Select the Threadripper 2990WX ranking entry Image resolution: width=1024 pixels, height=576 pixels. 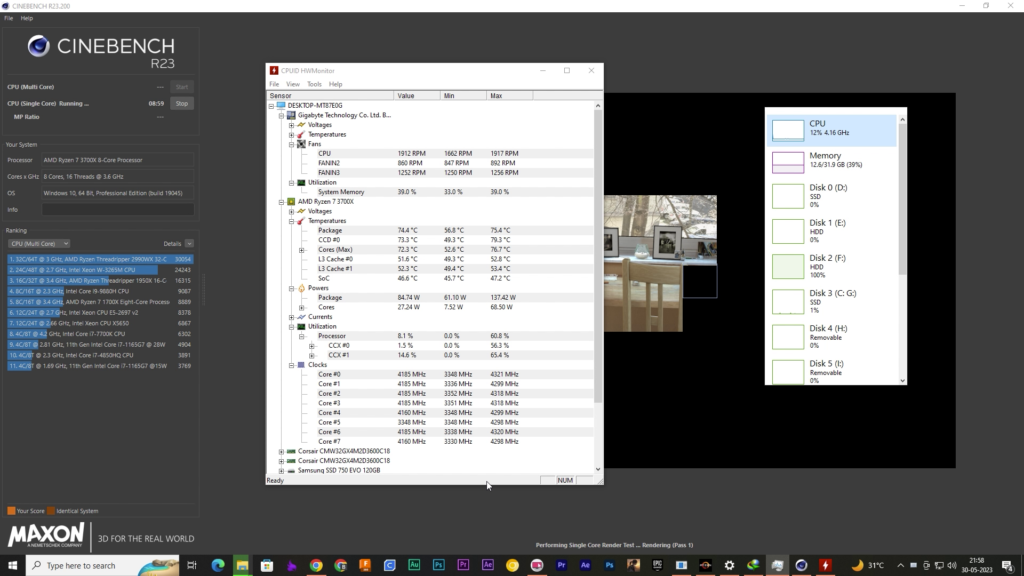(x=100, y=259)
